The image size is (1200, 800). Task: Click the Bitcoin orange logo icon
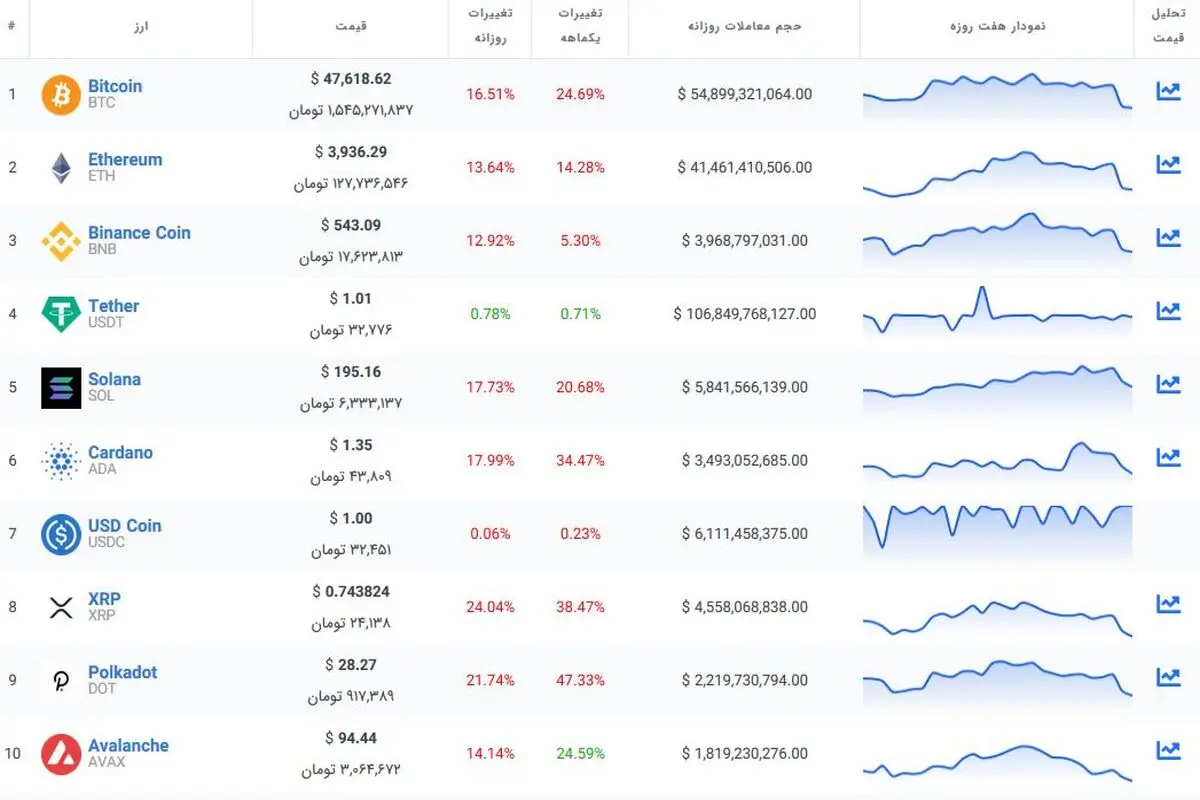61,95
